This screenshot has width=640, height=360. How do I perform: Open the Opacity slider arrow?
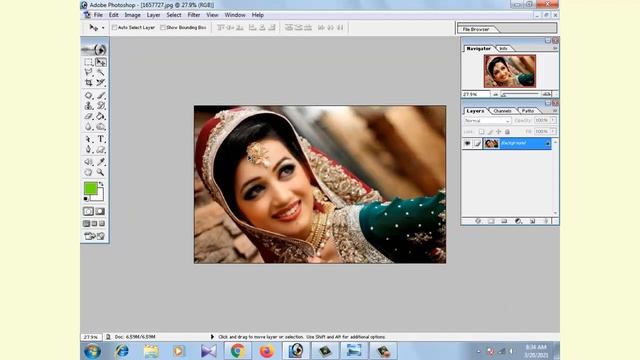tap(553, 120)
